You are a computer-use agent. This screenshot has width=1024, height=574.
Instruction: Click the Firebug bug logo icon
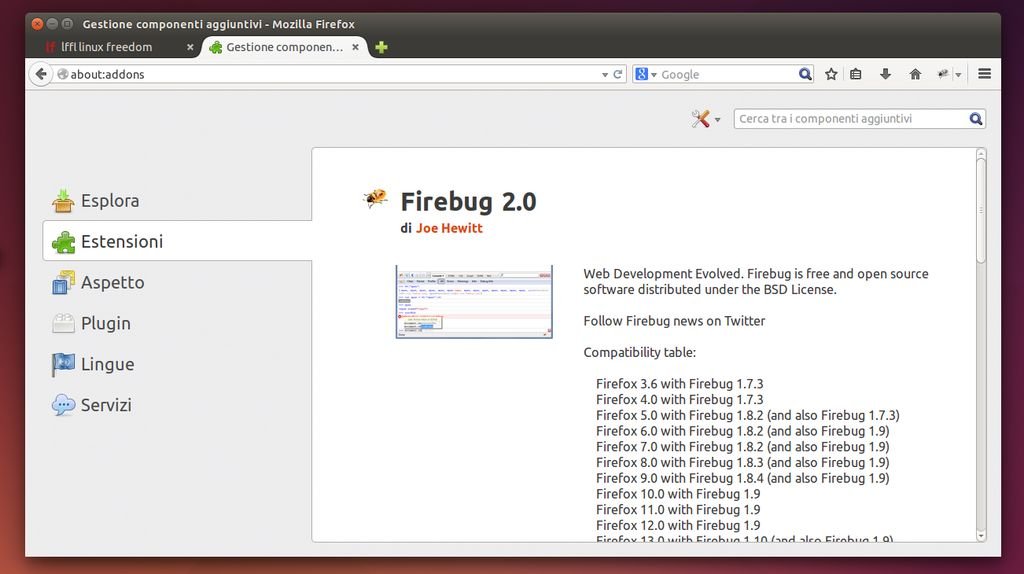(375, 198)
